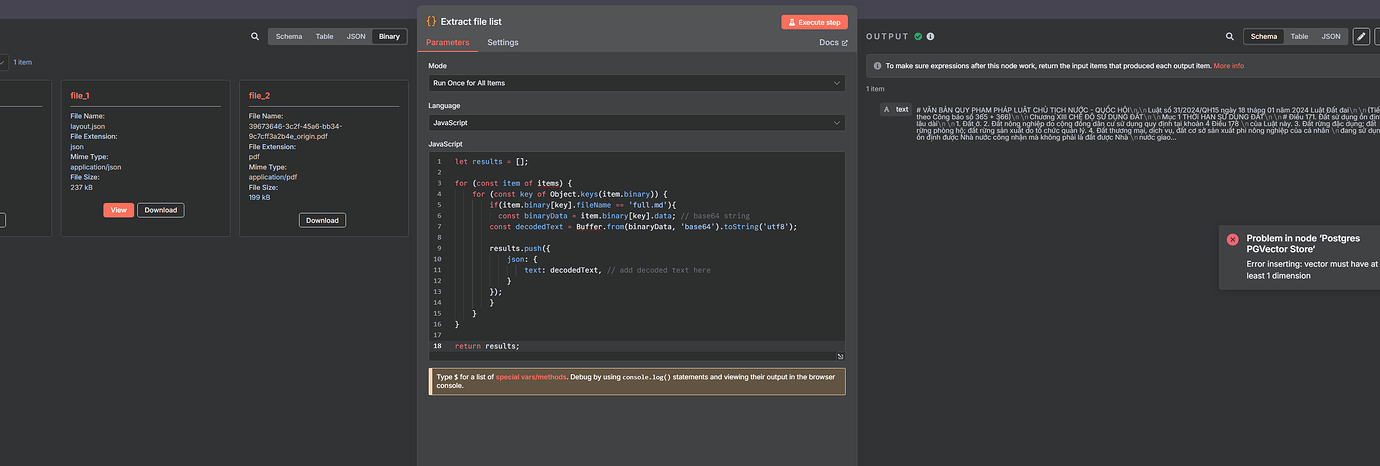Click the red error icon in Postgres notification
Viewport: 1380px width, 466px height.
[1232, 239]
